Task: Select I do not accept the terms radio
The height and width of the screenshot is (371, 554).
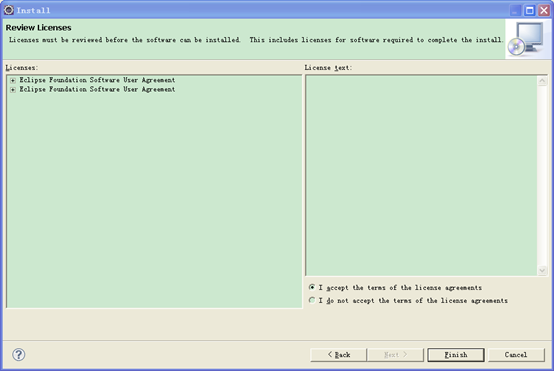Action: coord(312,300)
